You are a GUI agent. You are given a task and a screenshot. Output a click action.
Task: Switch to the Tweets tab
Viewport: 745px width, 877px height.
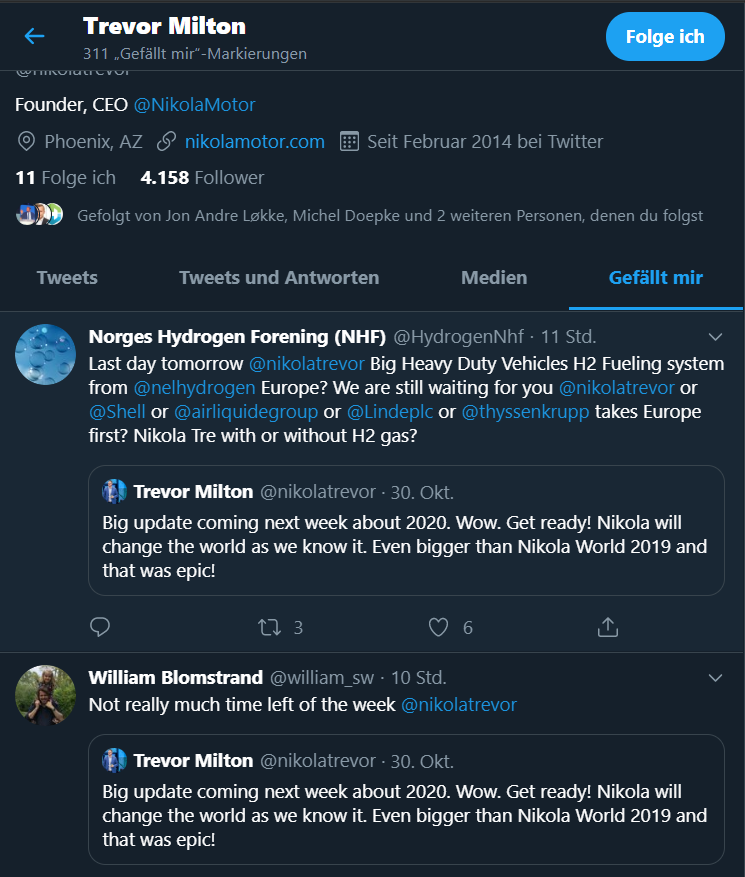[x=67, y=278]
